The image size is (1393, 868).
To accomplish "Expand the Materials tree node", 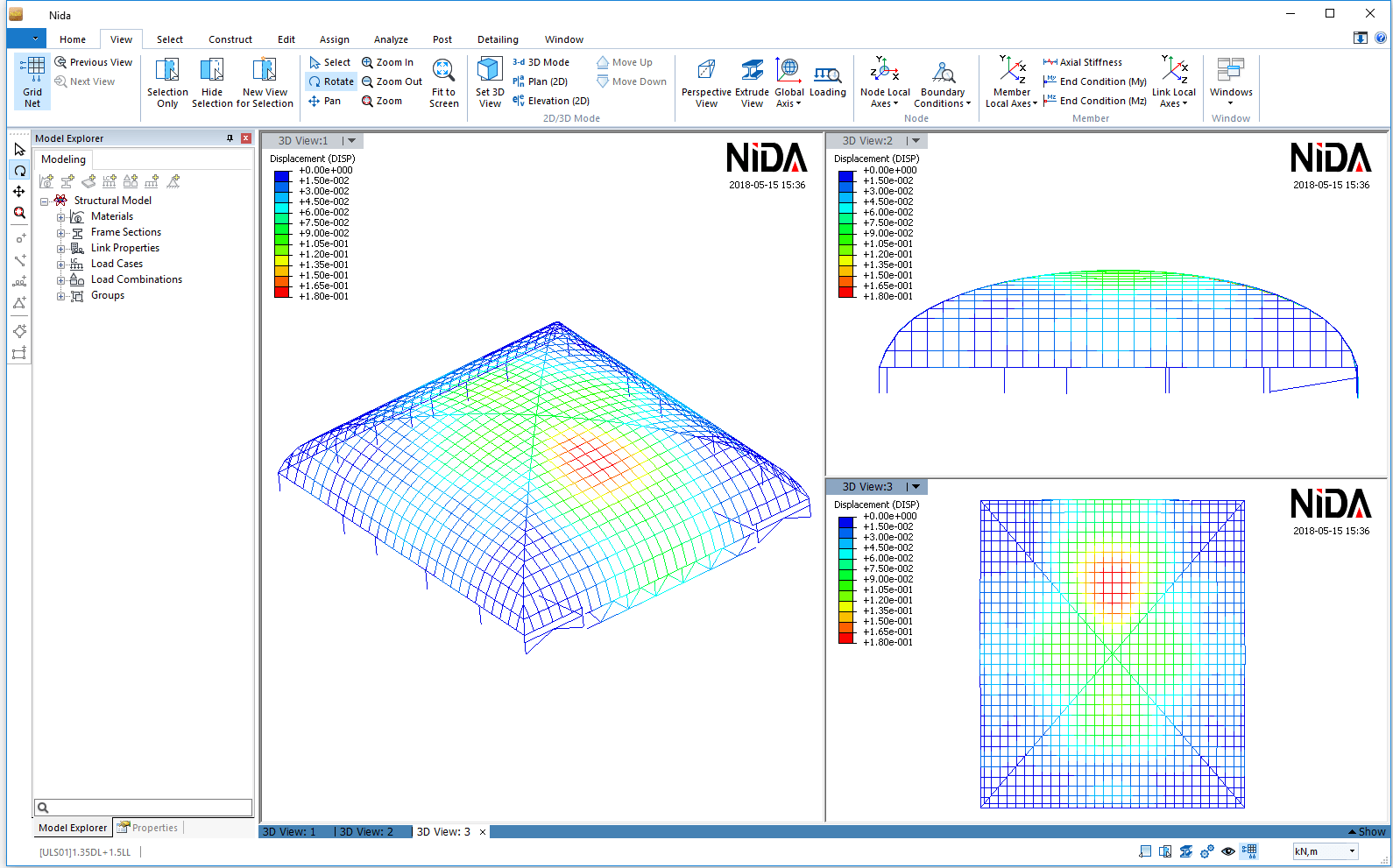I will coord(60,217).
